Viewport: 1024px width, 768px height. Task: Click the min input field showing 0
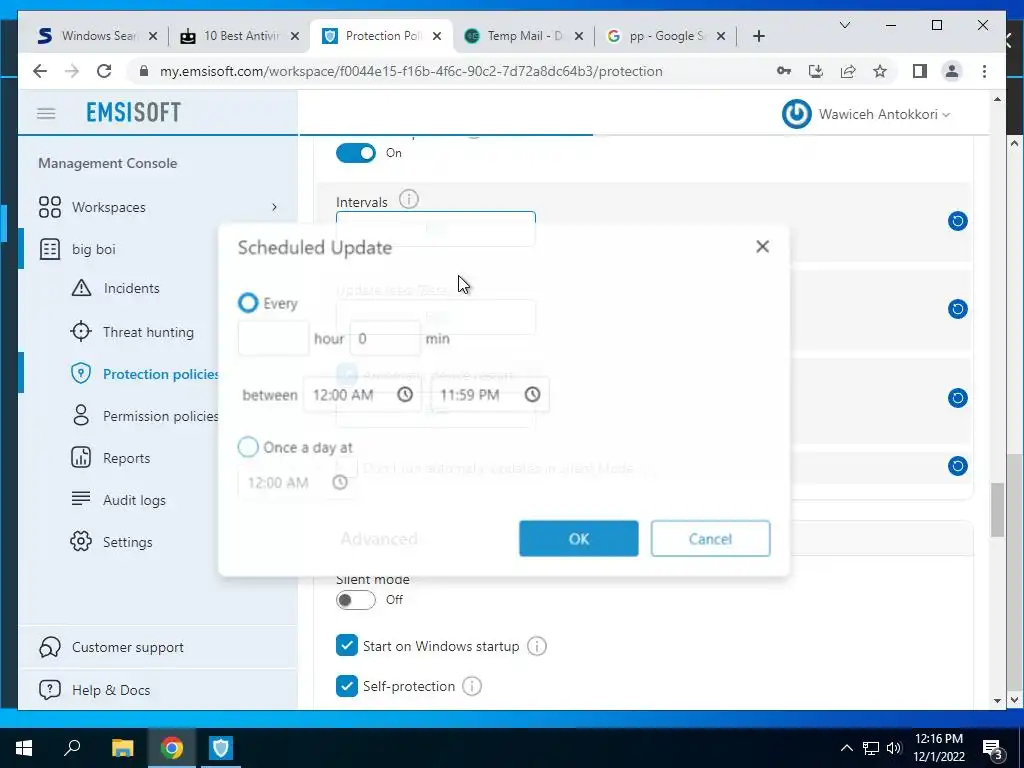click(x=385, y=338)
